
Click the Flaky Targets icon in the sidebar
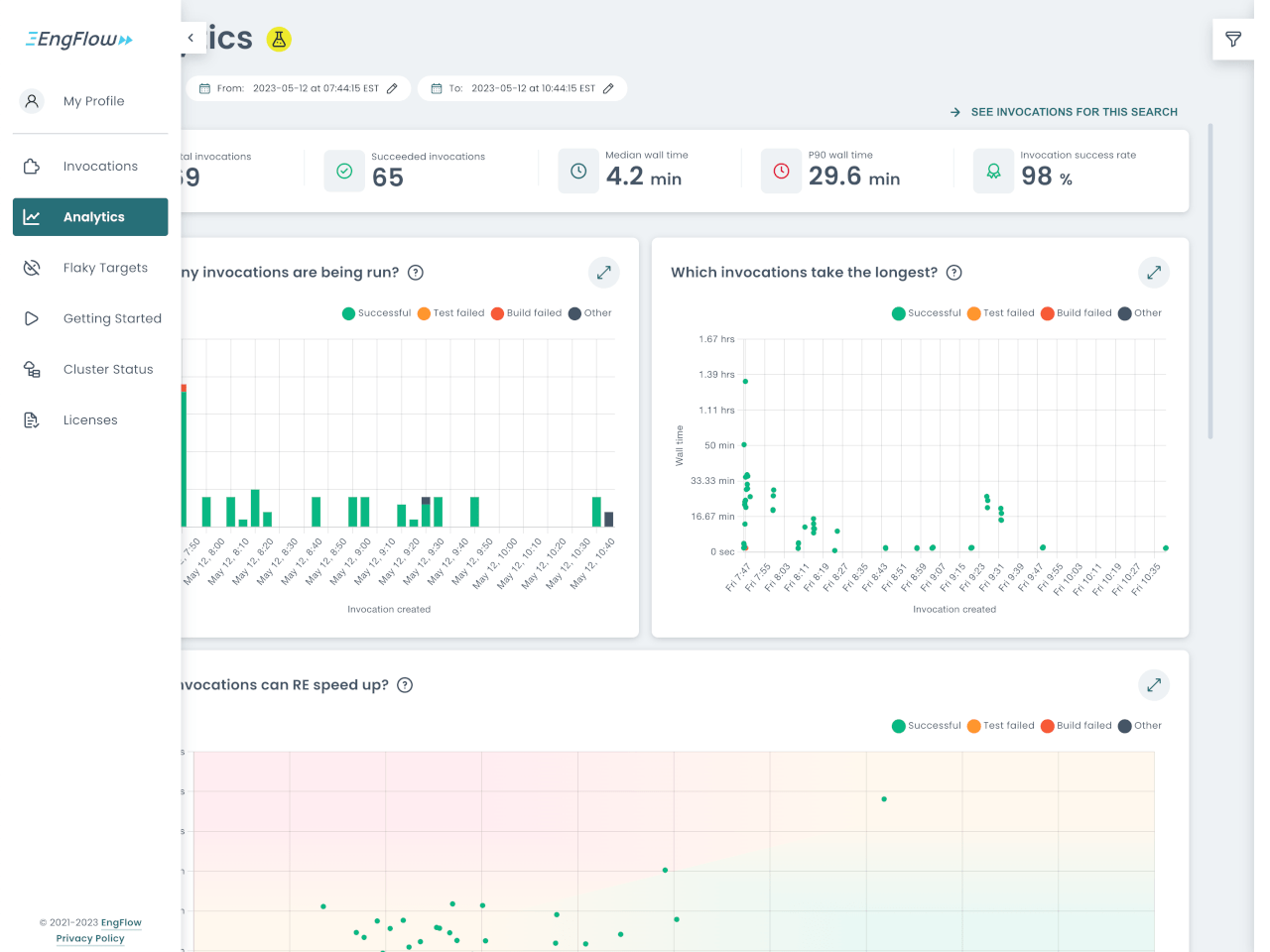[x=31, y=267]
